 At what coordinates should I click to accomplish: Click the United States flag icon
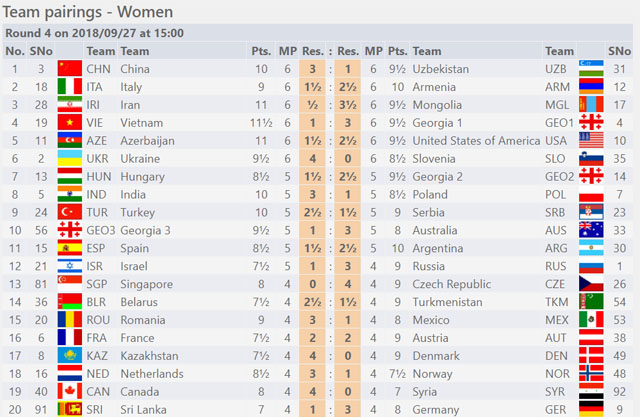coord(591,140)
